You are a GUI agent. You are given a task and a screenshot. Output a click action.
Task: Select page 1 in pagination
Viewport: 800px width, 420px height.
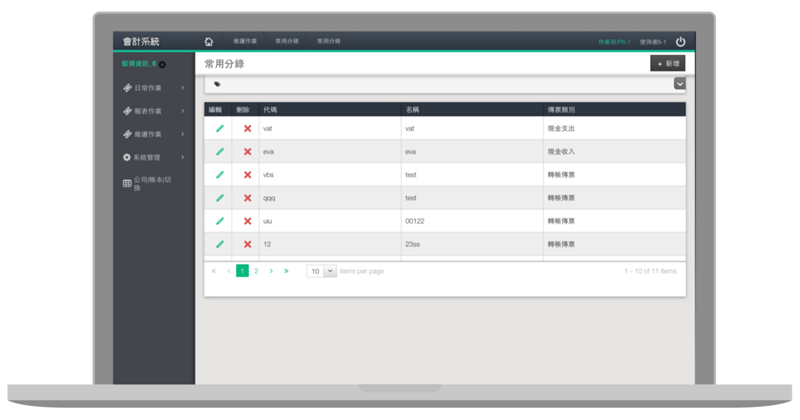(242, 271)
